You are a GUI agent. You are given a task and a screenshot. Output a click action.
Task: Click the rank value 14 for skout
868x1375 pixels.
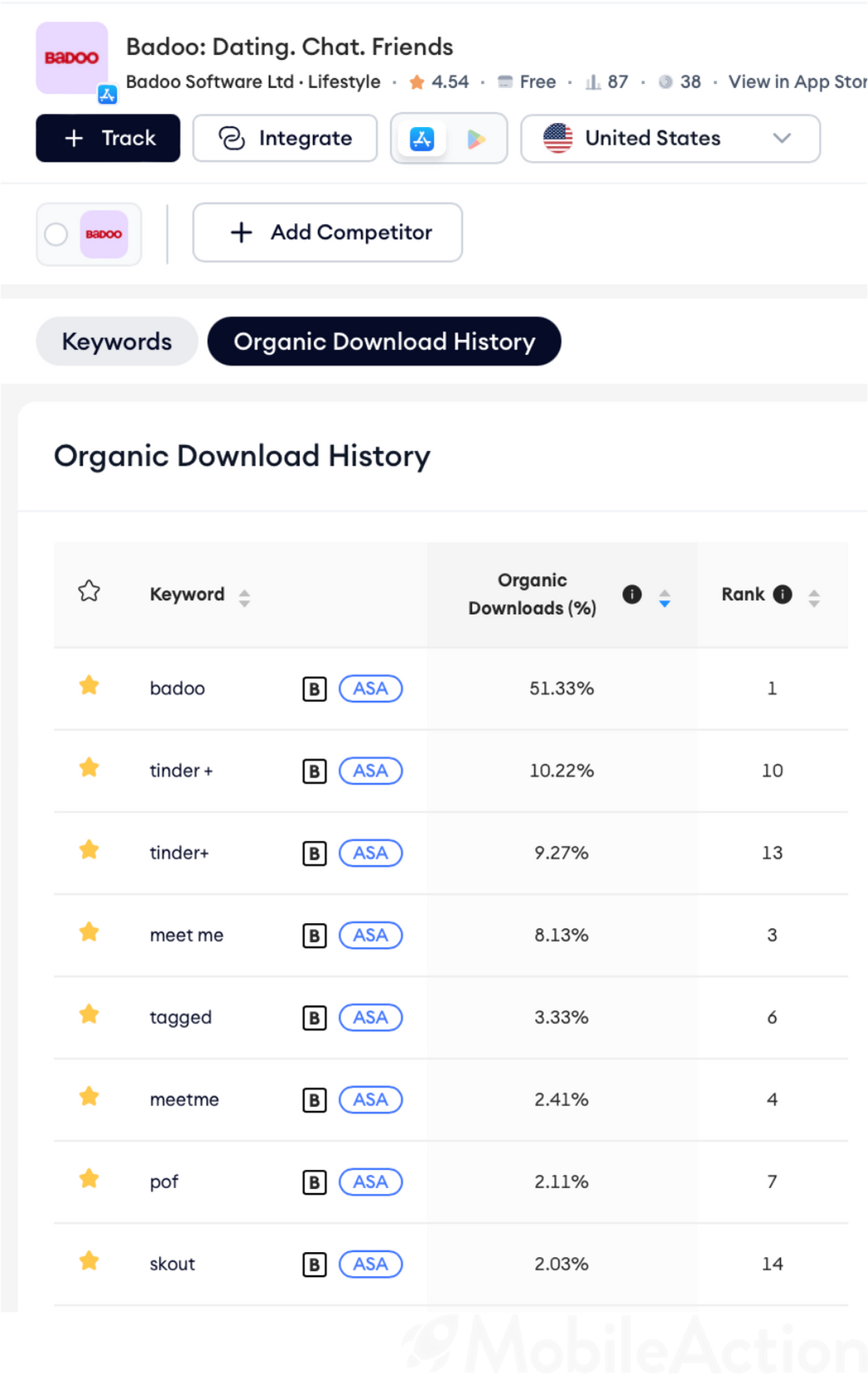[772, 1265]
